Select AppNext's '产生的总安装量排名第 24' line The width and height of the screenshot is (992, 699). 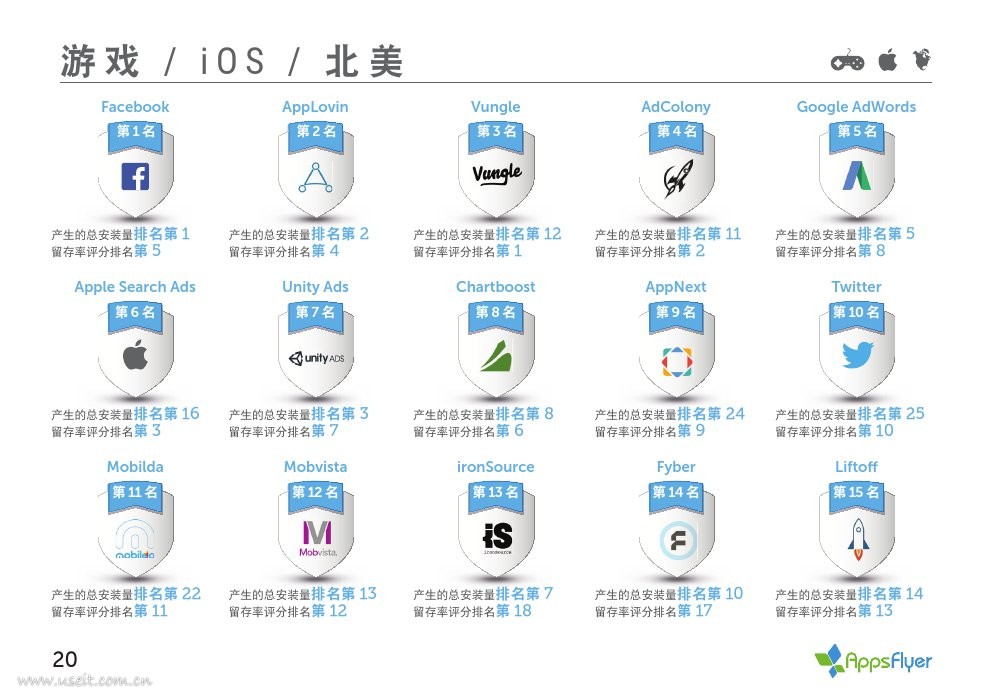click(x=669, y=414)
